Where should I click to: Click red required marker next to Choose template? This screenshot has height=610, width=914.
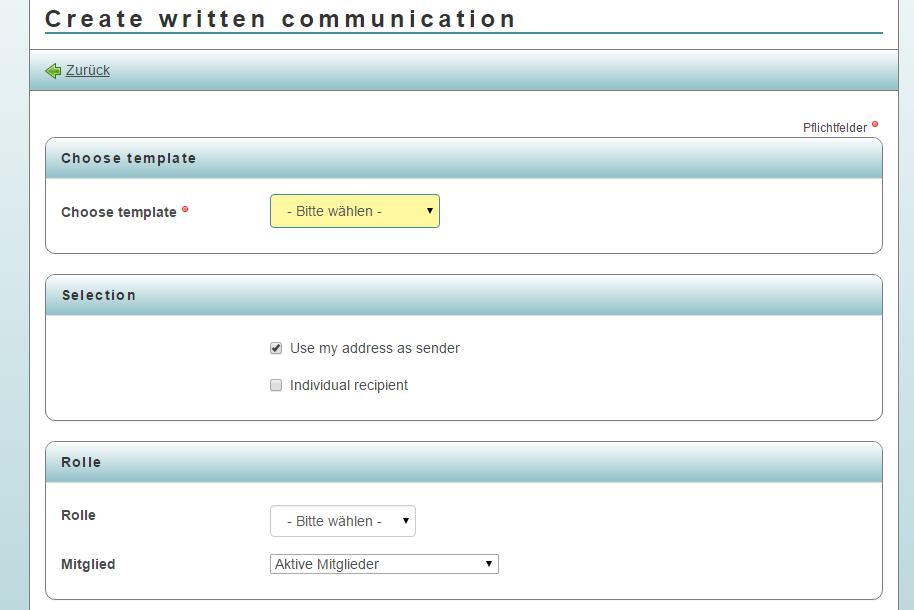pos(185,210)
